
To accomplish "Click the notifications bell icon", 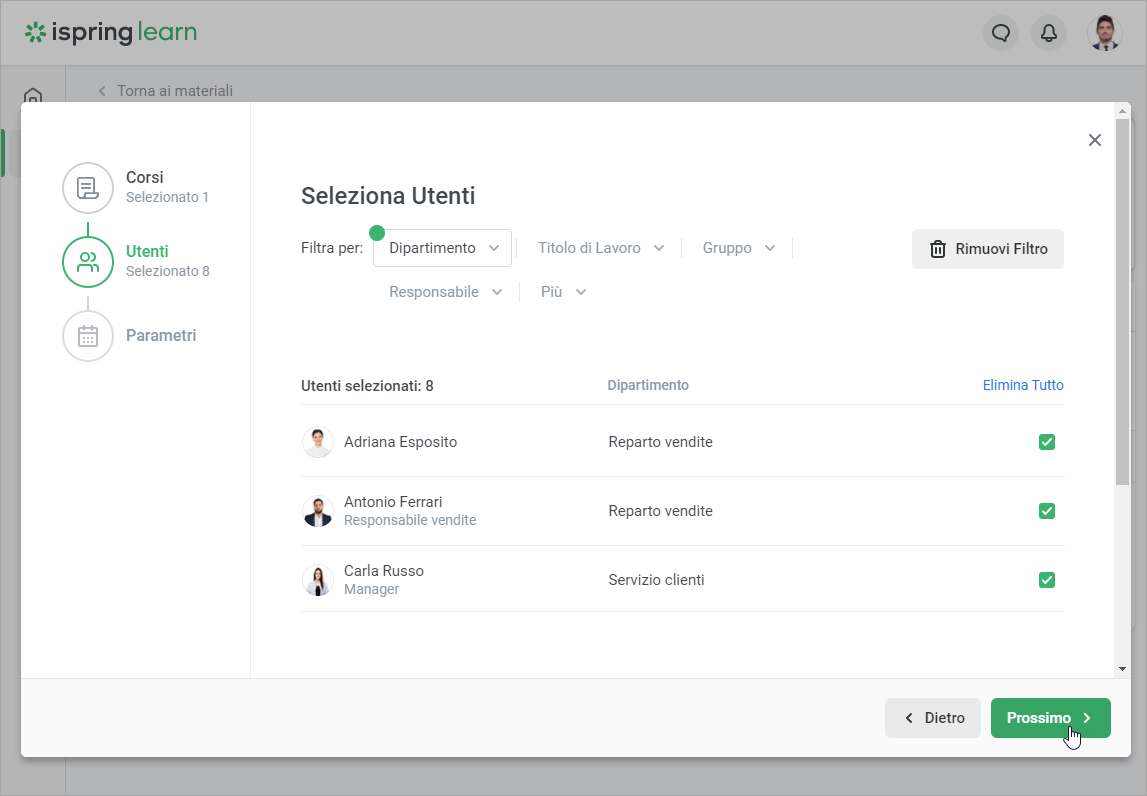I will 1049,33.
